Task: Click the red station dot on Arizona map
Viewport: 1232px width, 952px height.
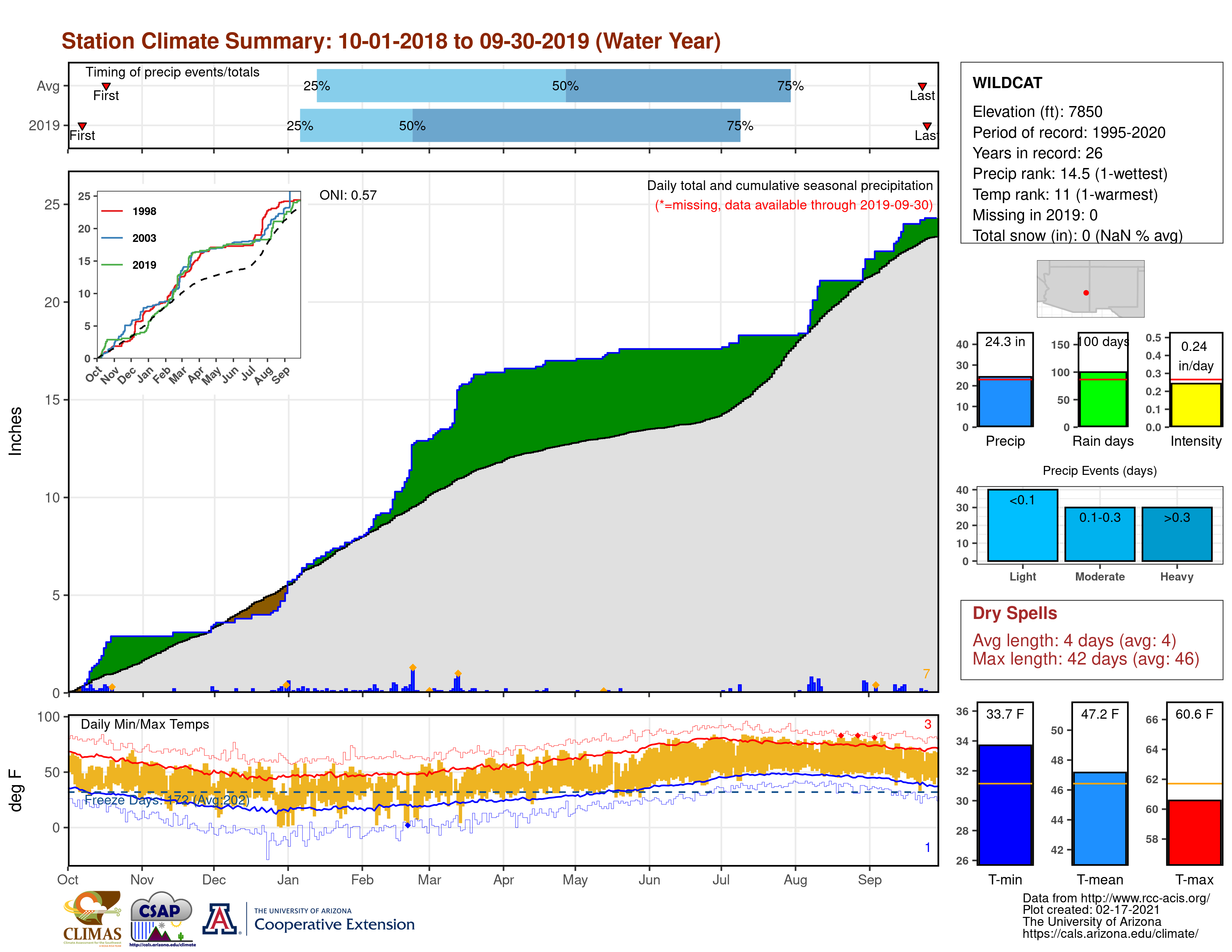Action: click(x=1086, y=293)
